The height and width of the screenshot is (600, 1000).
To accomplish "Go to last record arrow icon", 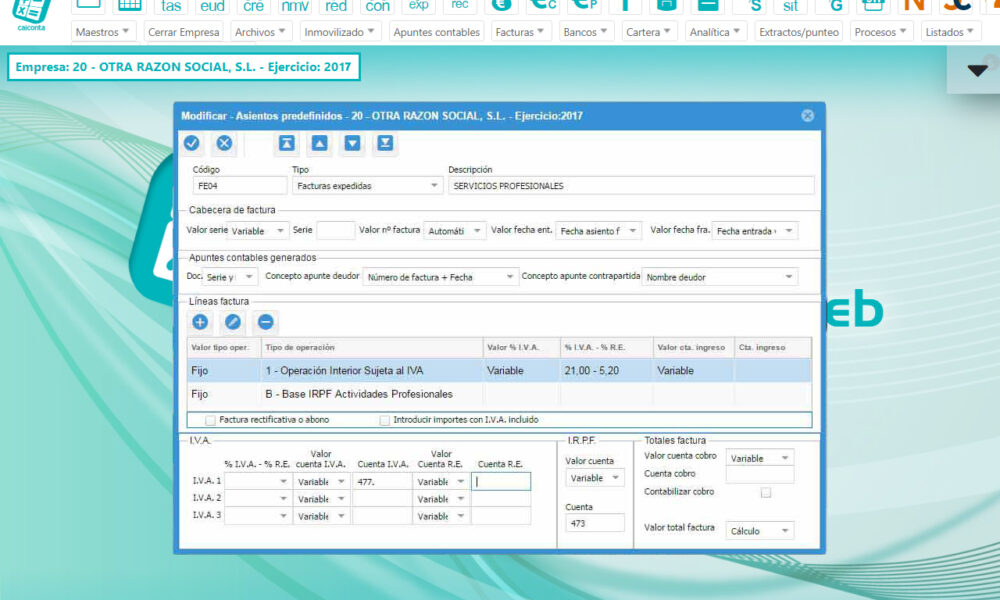I will (x=385, y=143).
